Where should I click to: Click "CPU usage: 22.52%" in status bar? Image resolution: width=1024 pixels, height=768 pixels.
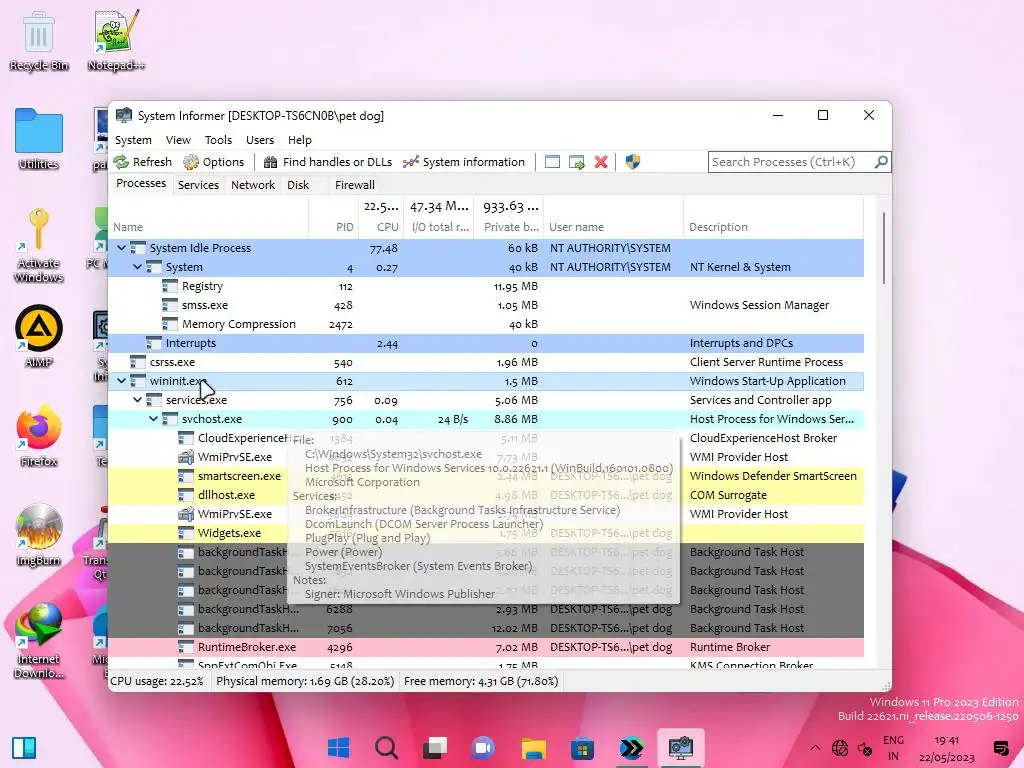(157, 681)
